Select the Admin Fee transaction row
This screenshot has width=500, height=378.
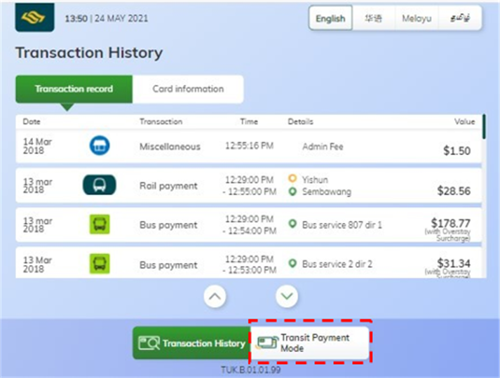(x=249, y=146)
